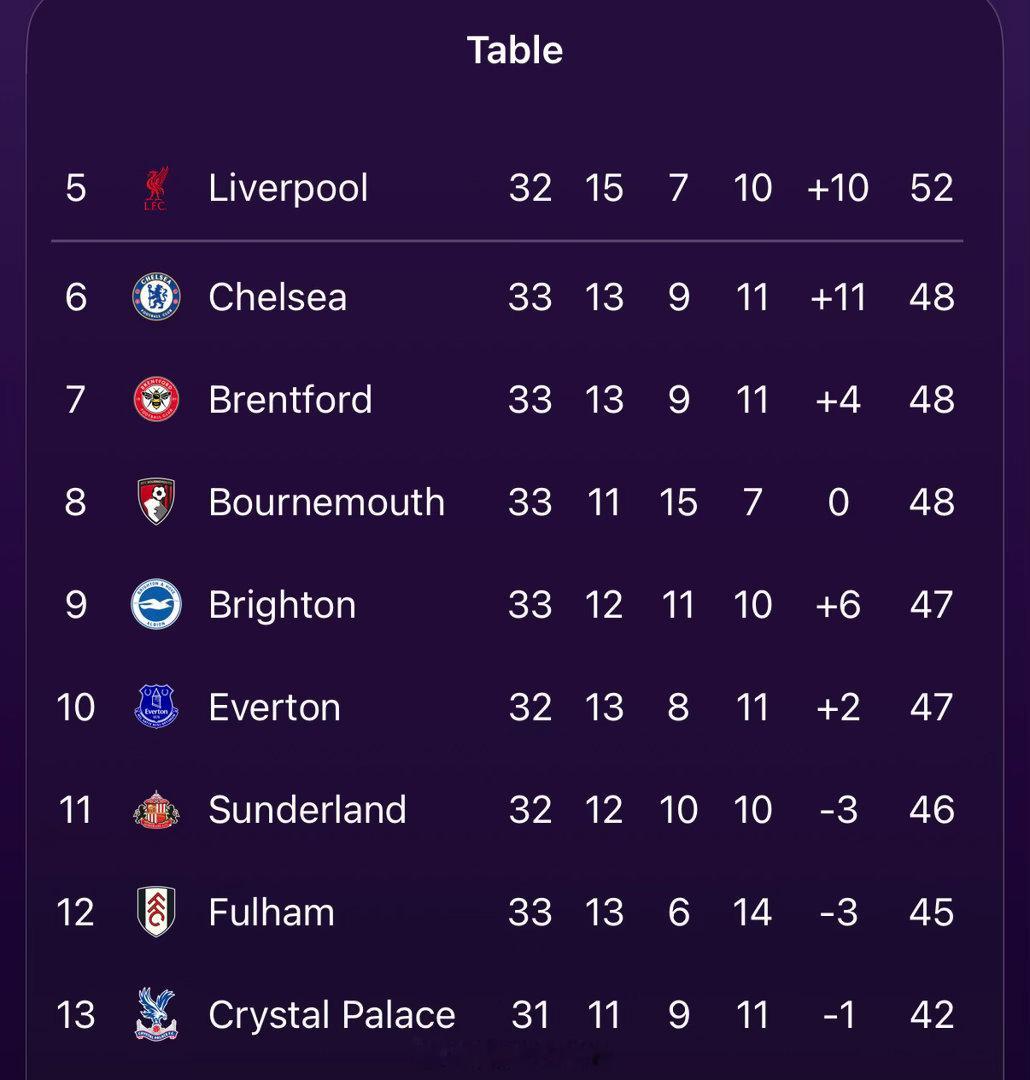The width and height of the screenshot is (1030, 1080).
Task: Click the Sunderland club badge
Action: 156,810
